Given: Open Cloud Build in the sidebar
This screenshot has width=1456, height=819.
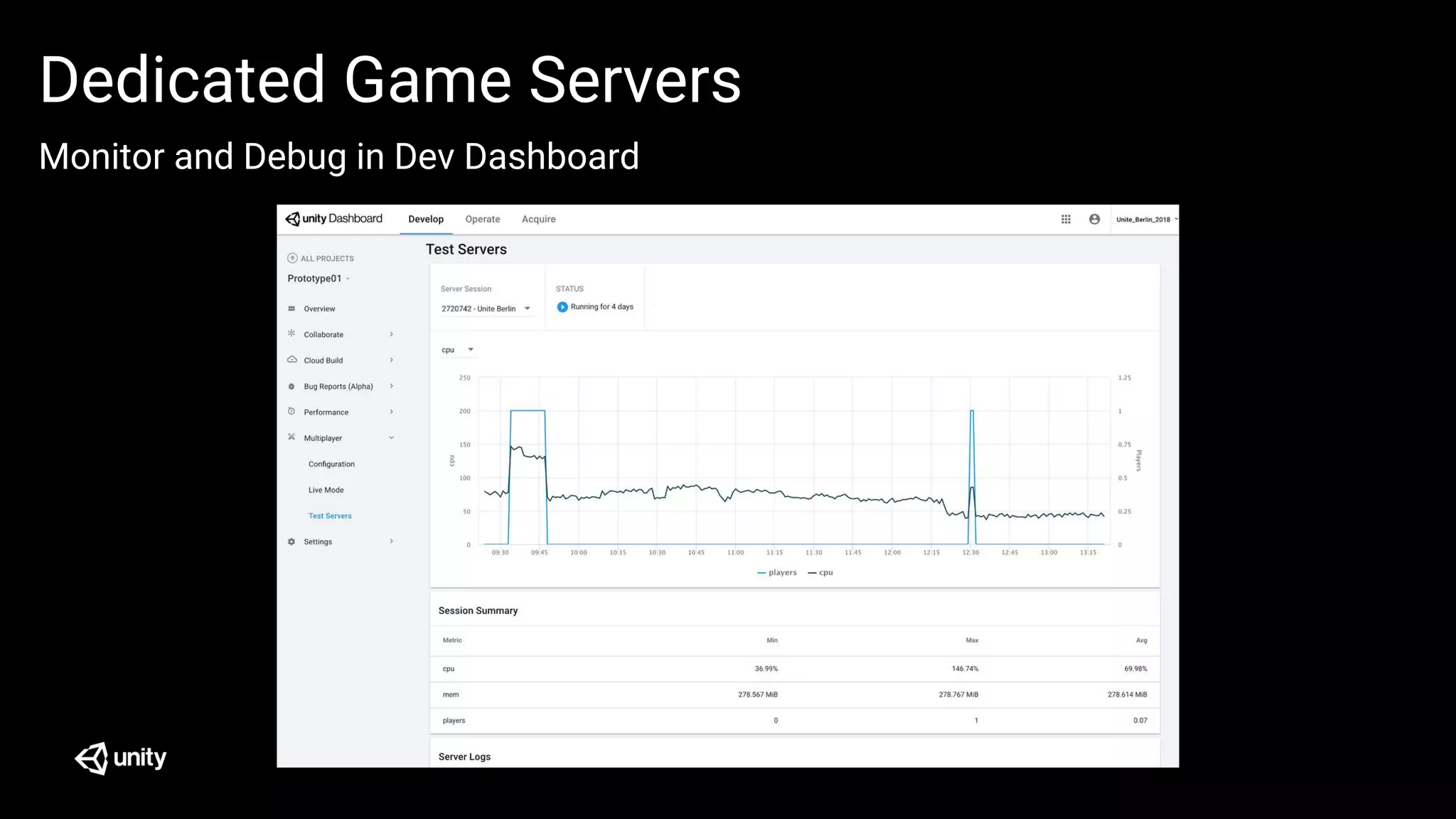Looking at the screenshot, I should click(323, 360).
